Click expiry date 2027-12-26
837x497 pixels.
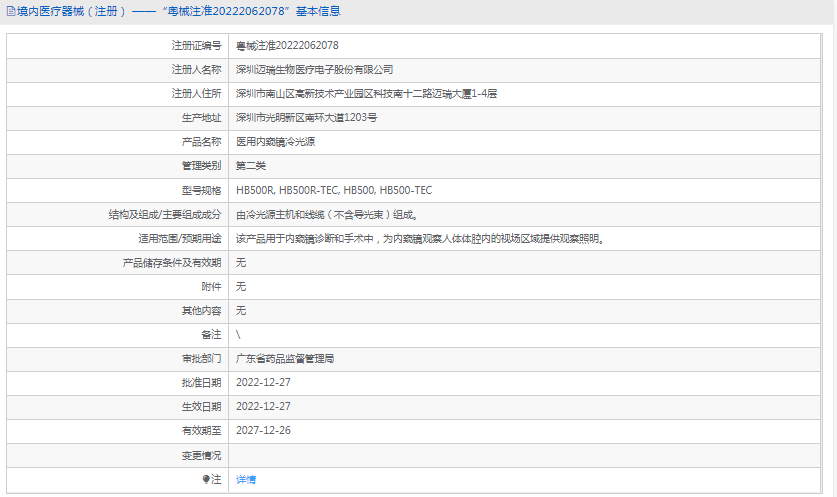[x=263, y=431]
